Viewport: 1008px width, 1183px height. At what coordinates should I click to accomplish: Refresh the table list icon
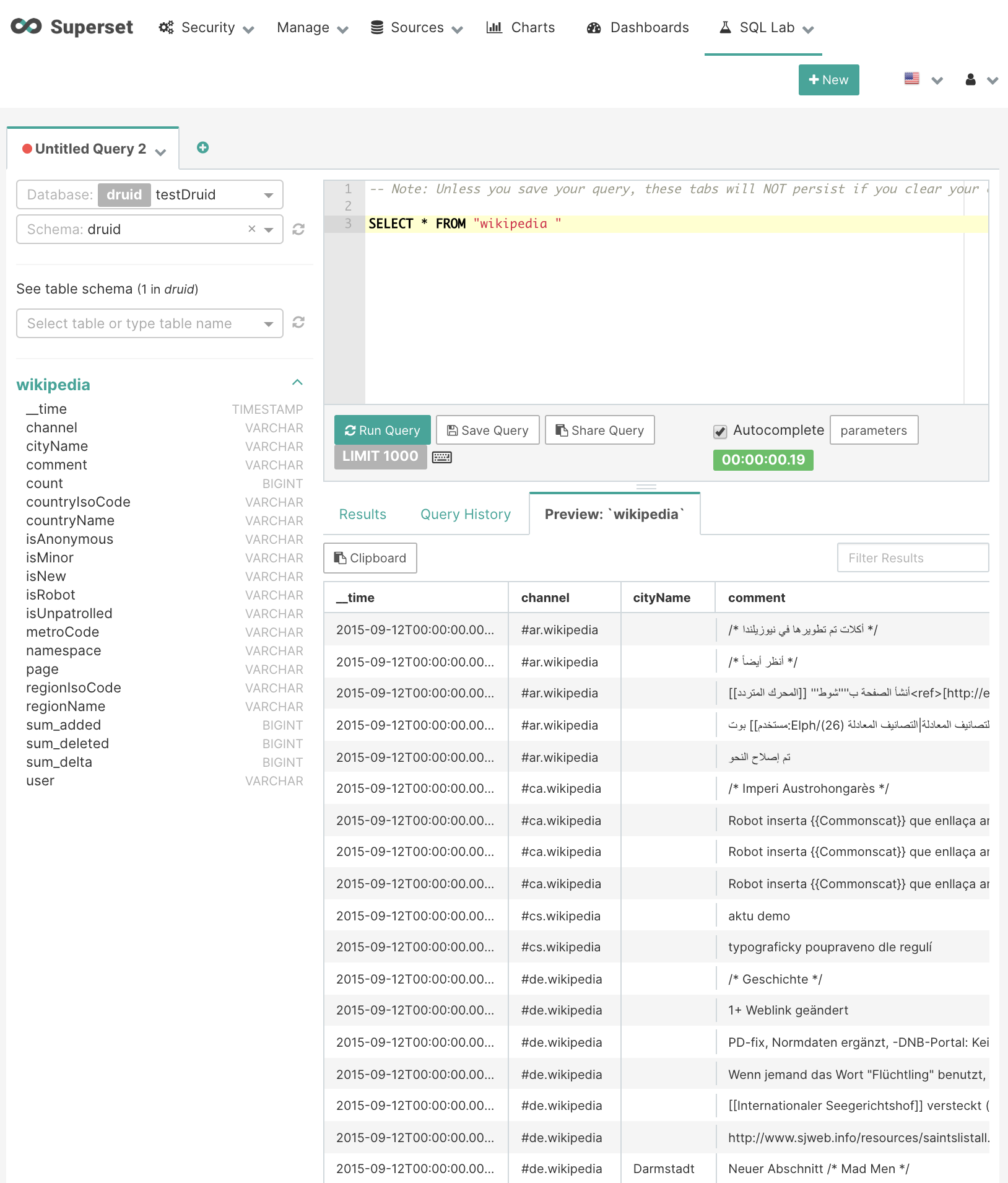(298, 323)
